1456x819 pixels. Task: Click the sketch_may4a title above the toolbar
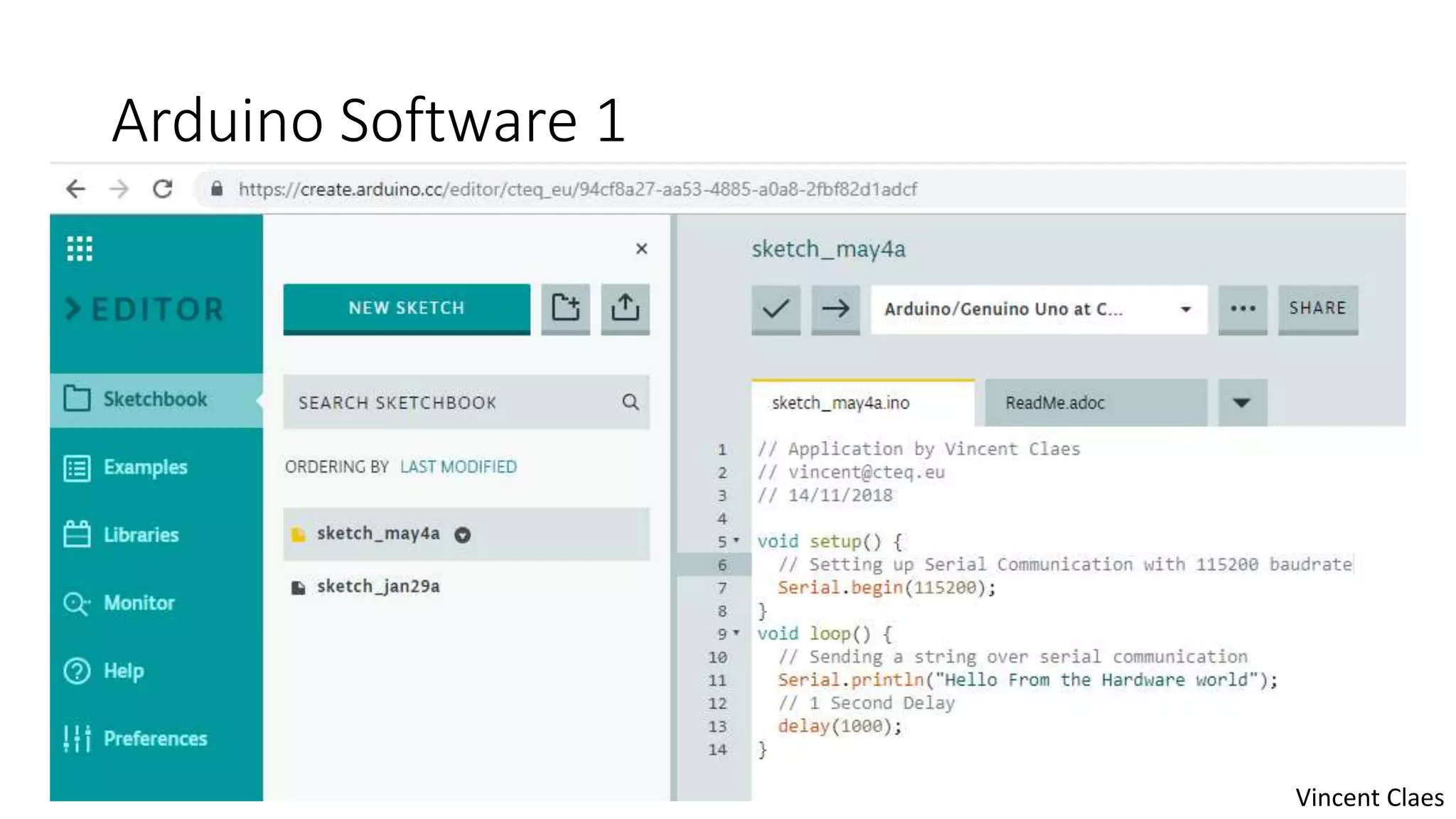(828, 250)
